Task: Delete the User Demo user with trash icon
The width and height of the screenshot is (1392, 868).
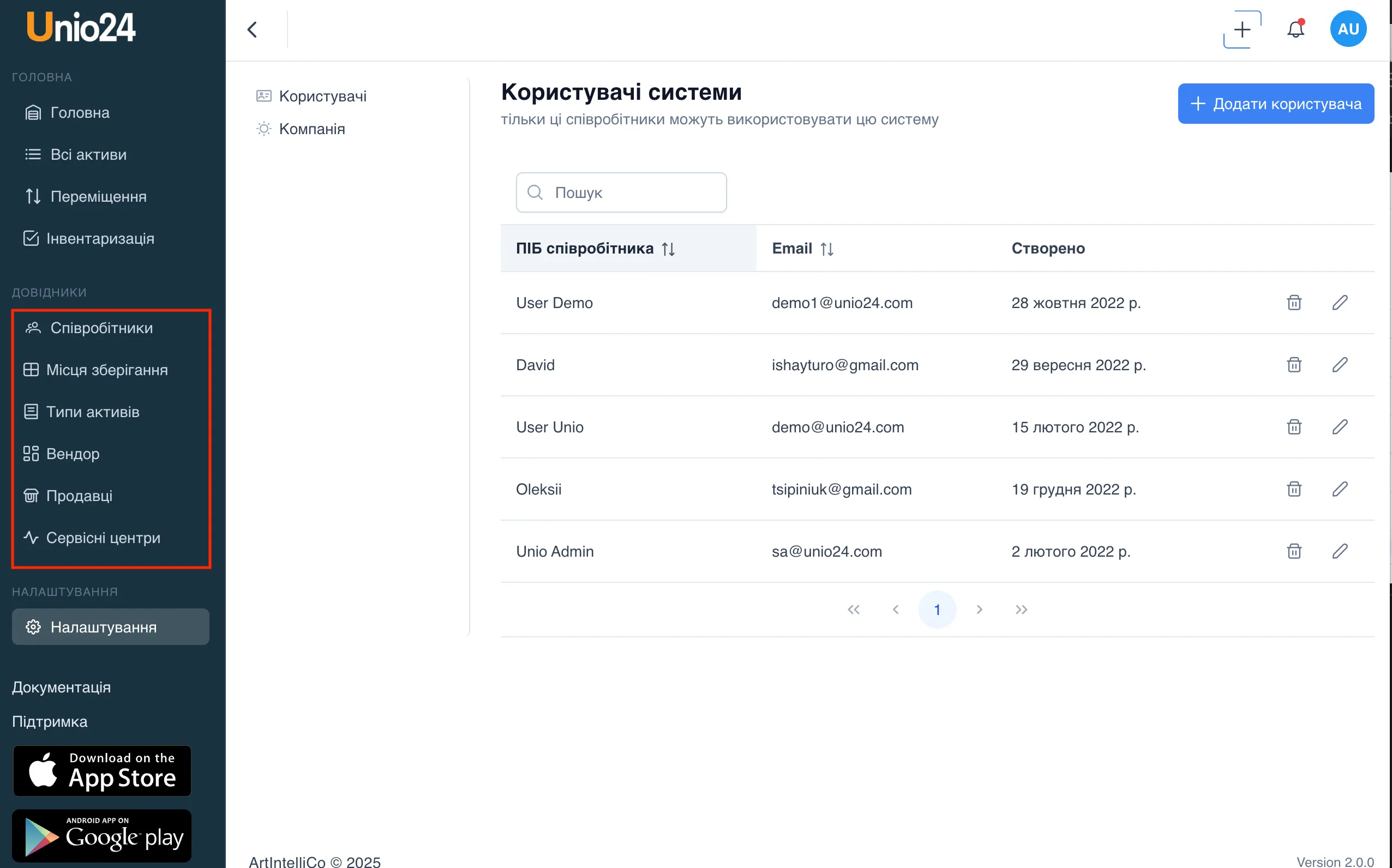Action: (x=1294, y=303)
